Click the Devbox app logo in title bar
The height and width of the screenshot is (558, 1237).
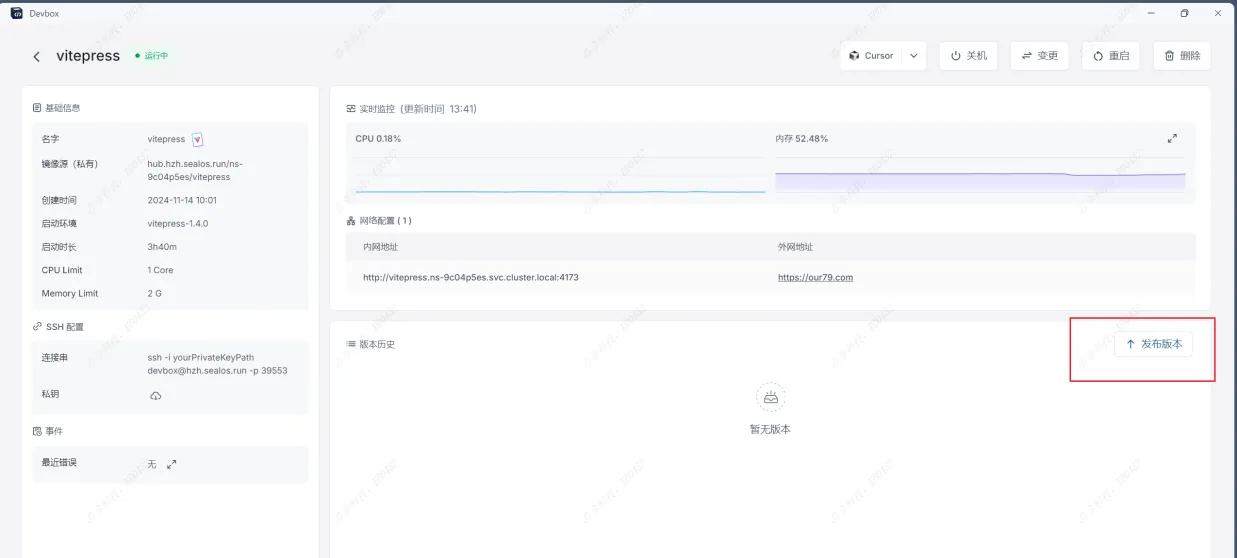tap(16, 13)
